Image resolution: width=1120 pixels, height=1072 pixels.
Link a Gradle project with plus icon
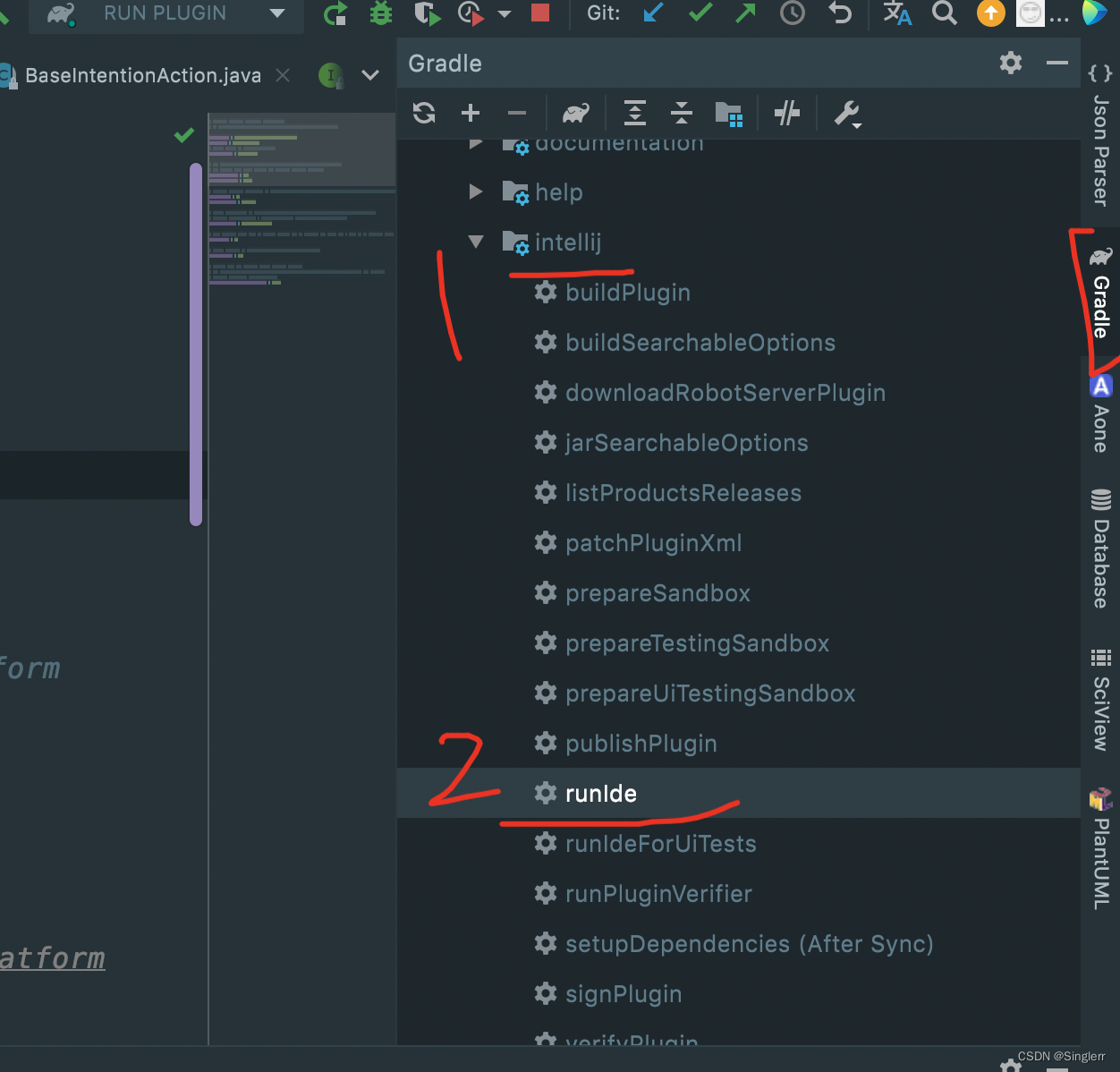[471, 113]
